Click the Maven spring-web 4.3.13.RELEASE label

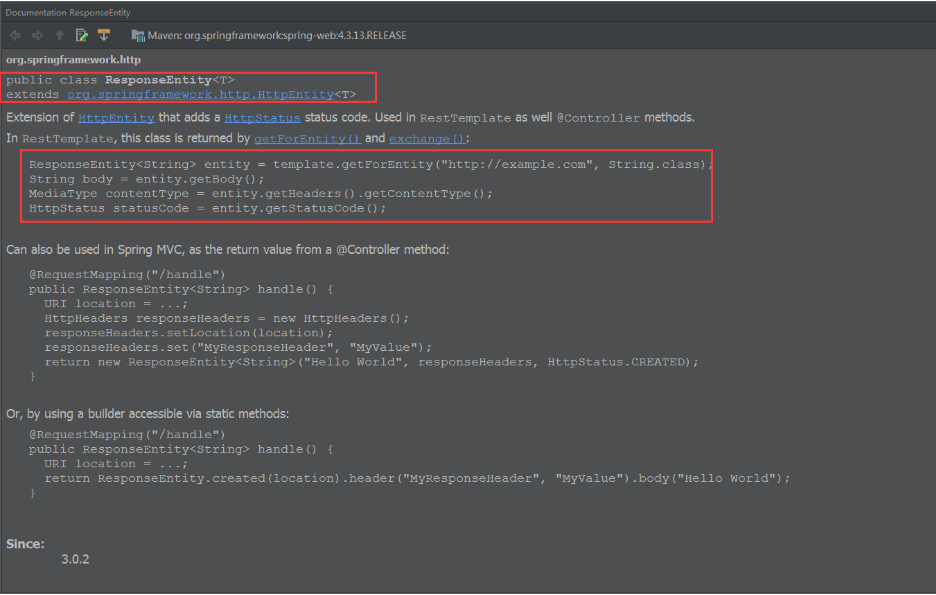[277, 36]
